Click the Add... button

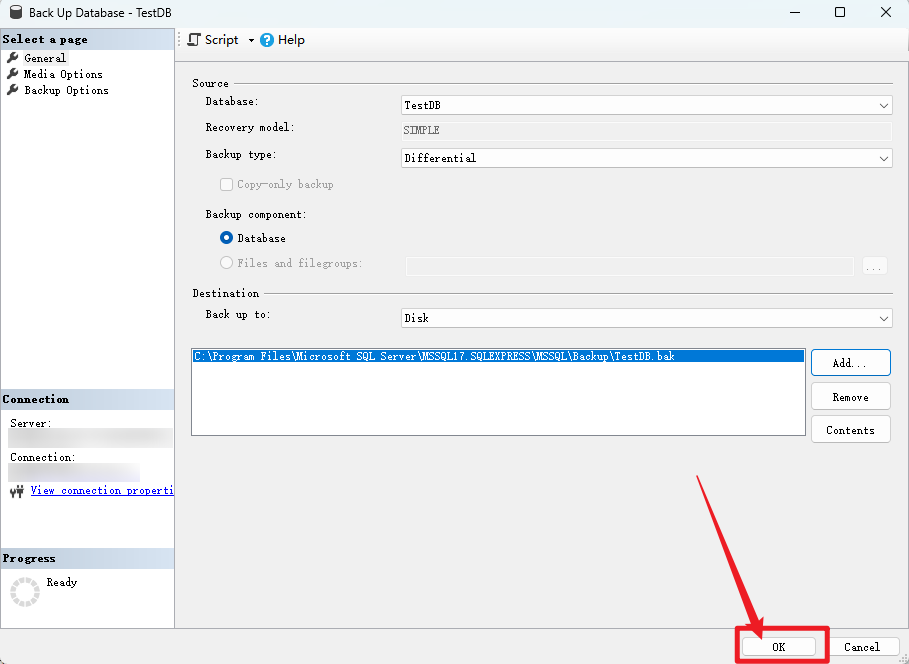850,363
